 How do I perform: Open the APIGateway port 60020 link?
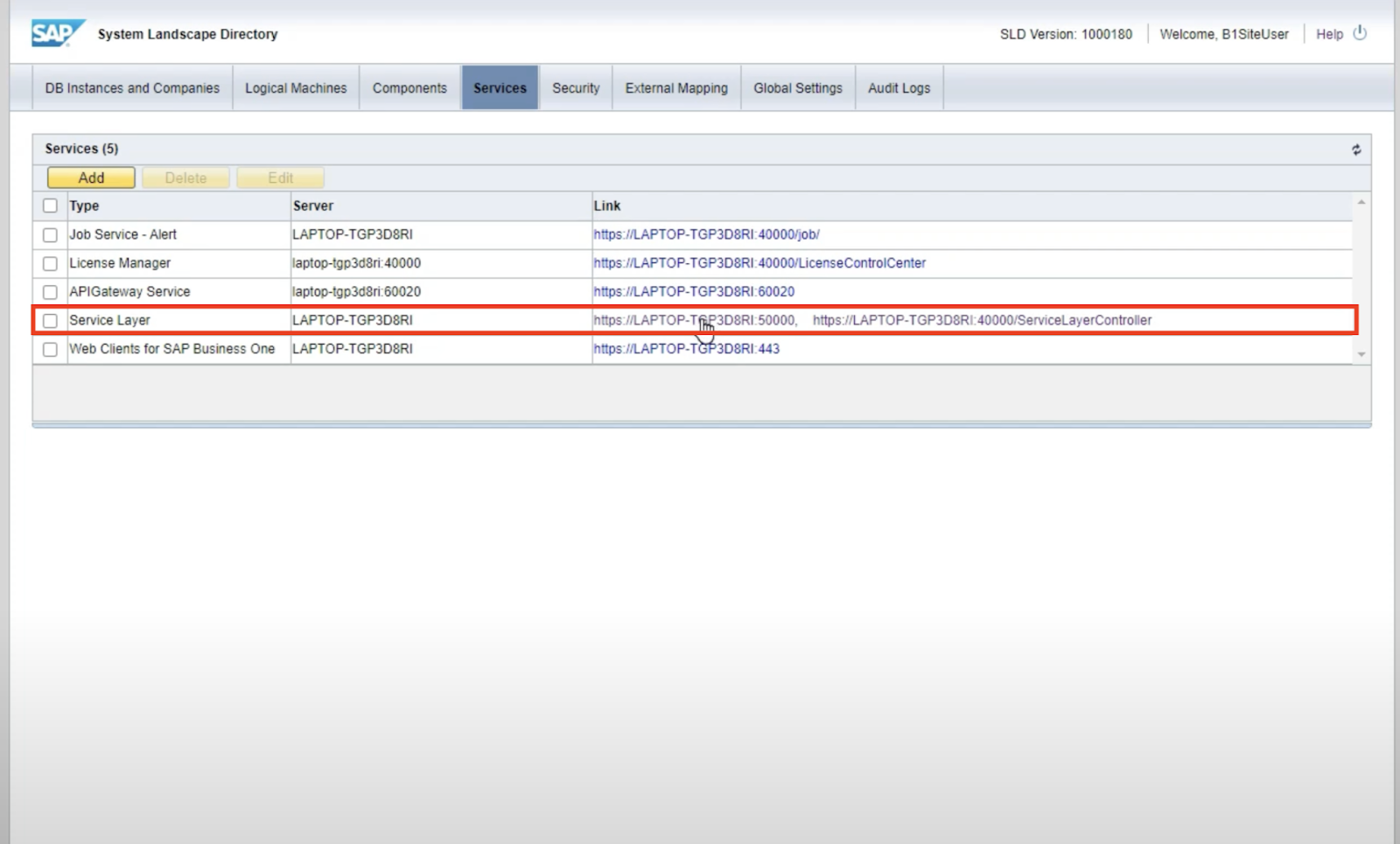(x=694, y=291)
